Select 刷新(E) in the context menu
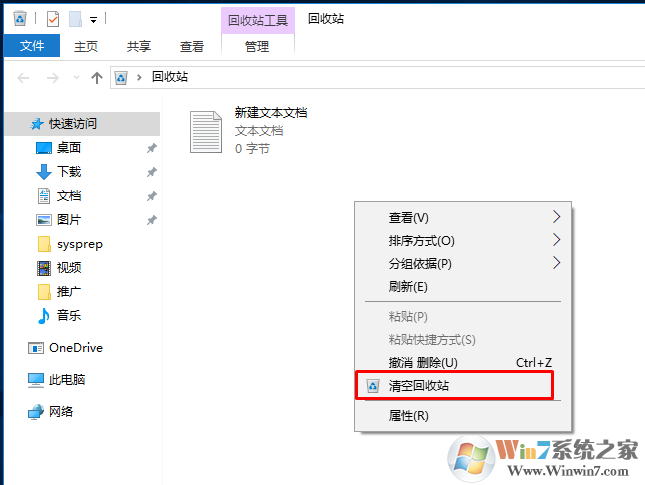This screenshot has height=485, width=645. (x=408, y=287)
